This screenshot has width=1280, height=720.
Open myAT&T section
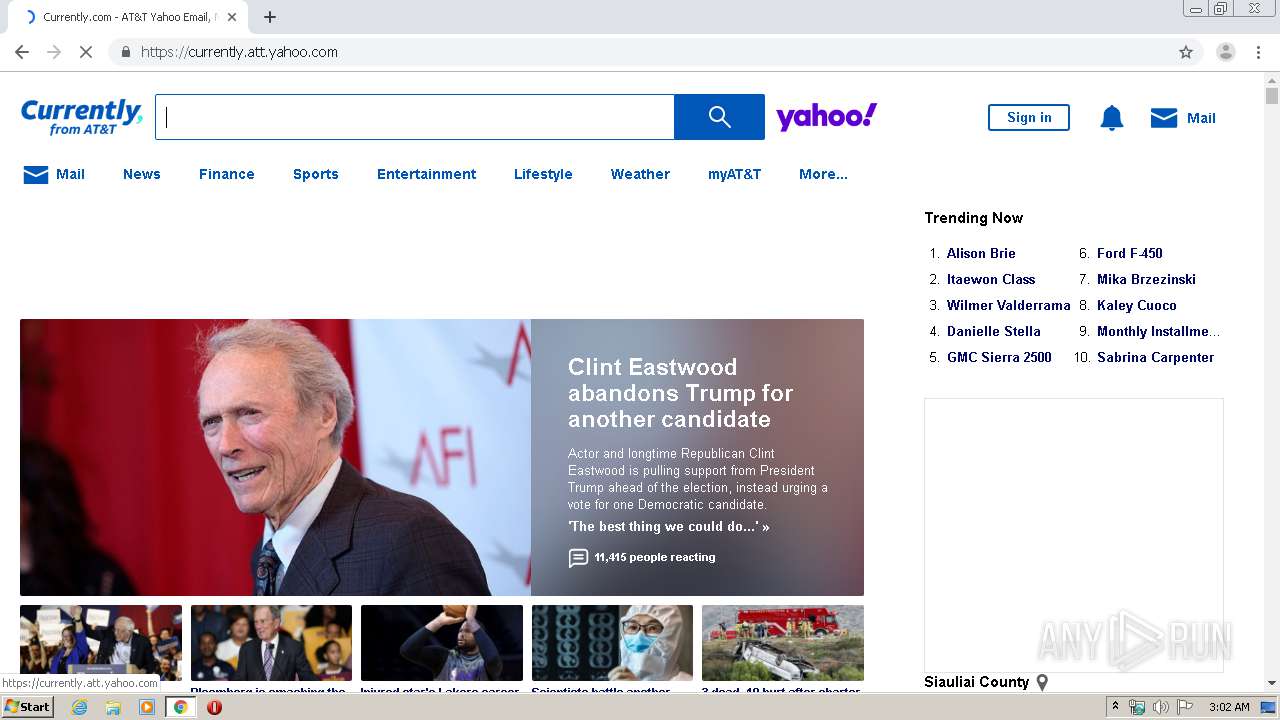(x=735, y=174)
